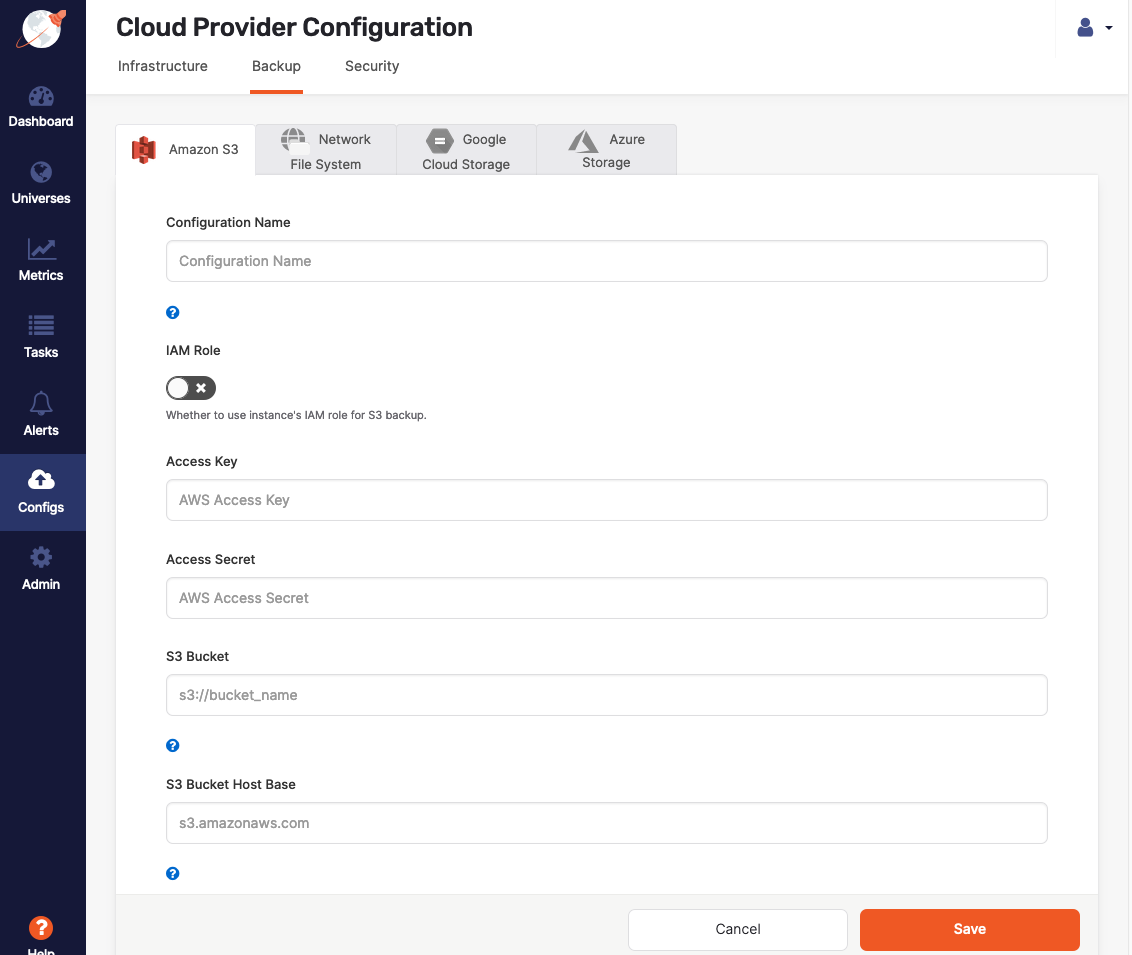Click inside the AWS Access Key field
This screenshot has width=1132, height=955.
click(606, 499)
